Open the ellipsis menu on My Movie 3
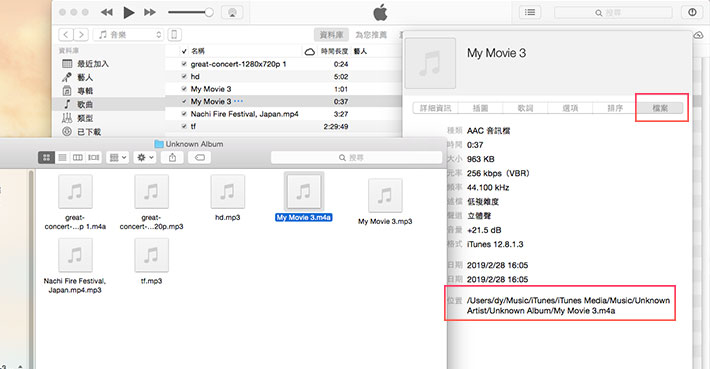This screenshot has height=369, width=710. point(238,101)
